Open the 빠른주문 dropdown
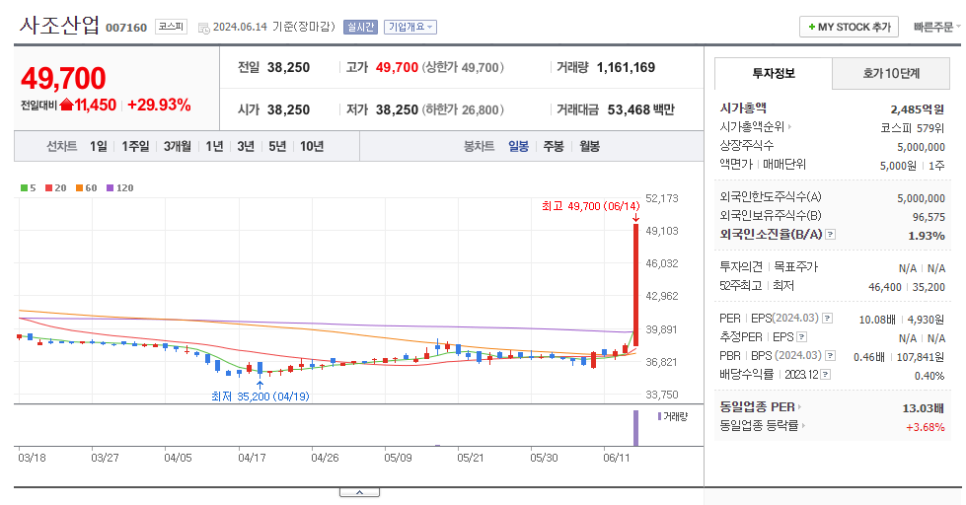966x505 pixels. click(x=936, y=27)
